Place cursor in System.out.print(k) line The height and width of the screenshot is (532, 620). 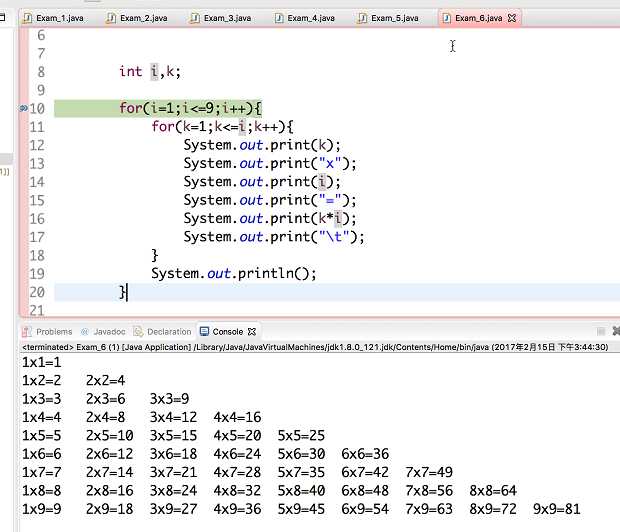tap(262, 145)
